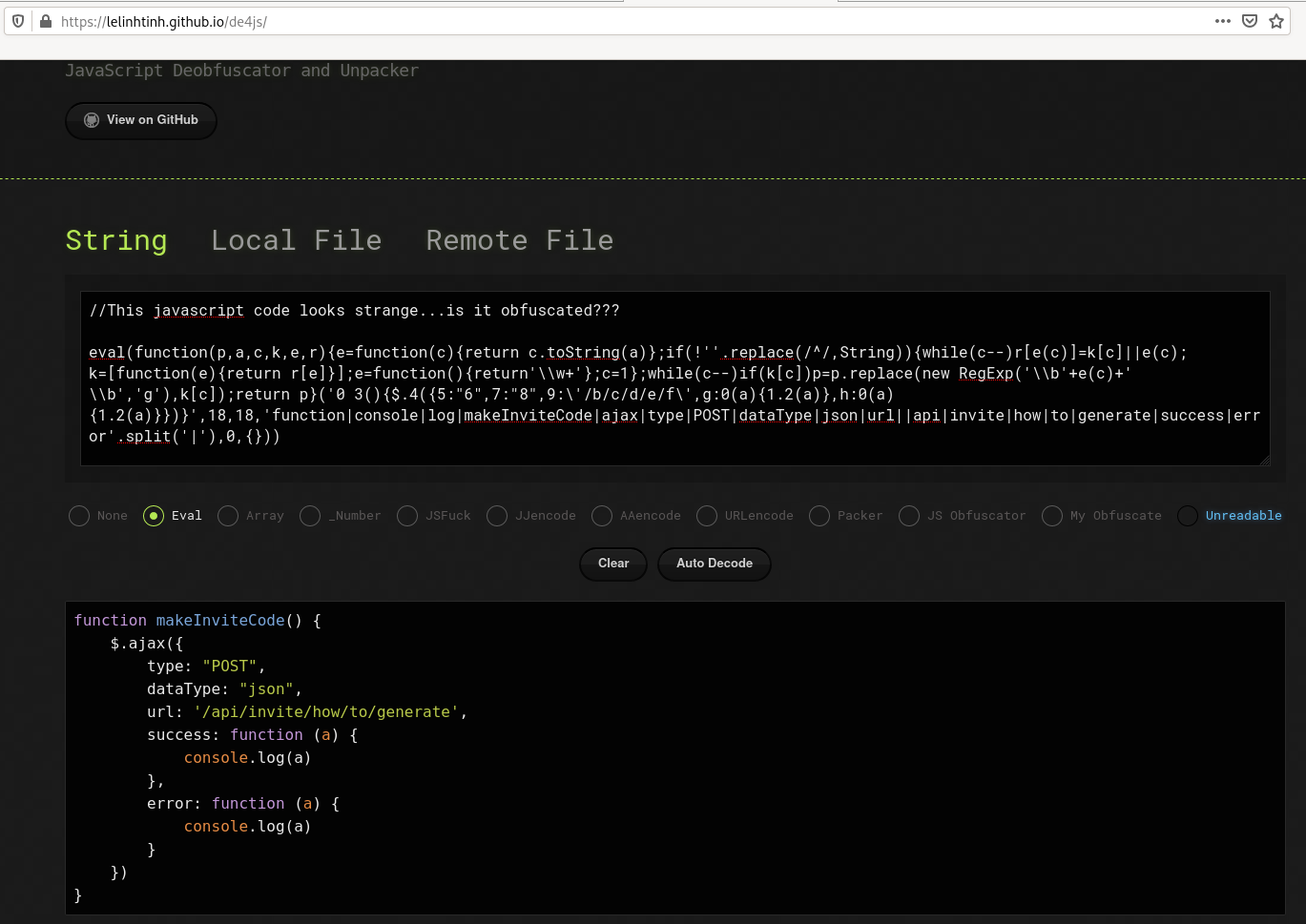Screen dimensions: 1306x924
Task: Switch to the Local File tab
Action: click(296, 240)
